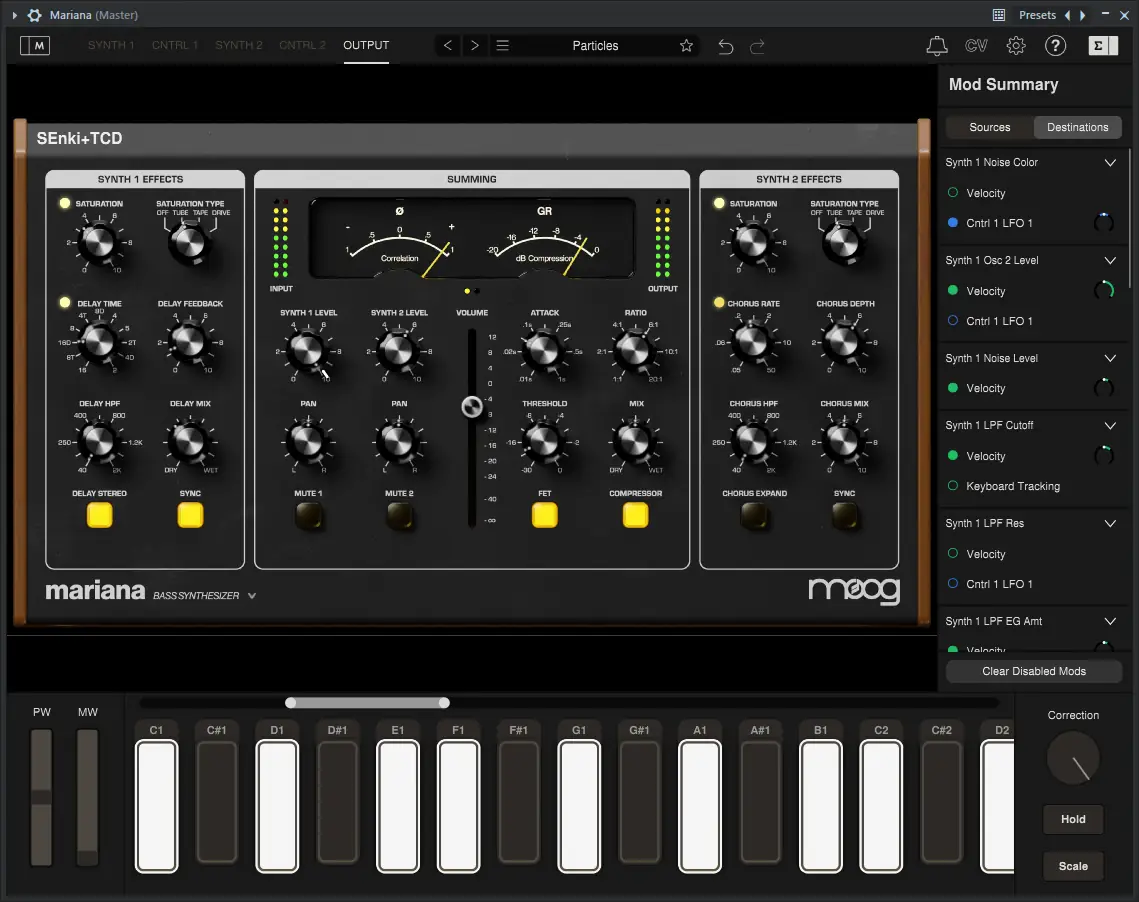This screenshot has width=1139, height=902.
Task: Open the Presets grid icon in title bar
Action: [x=999, y=15]
